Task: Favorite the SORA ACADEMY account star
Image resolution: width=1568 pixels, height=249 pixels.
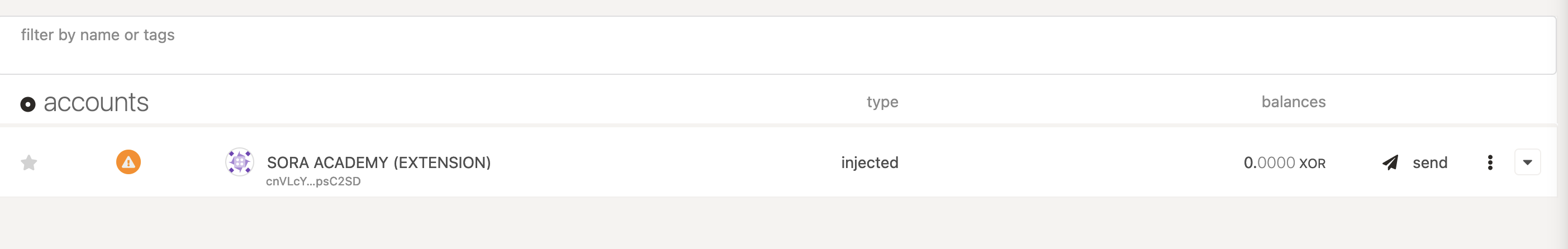Action: [x=28, y=162]
